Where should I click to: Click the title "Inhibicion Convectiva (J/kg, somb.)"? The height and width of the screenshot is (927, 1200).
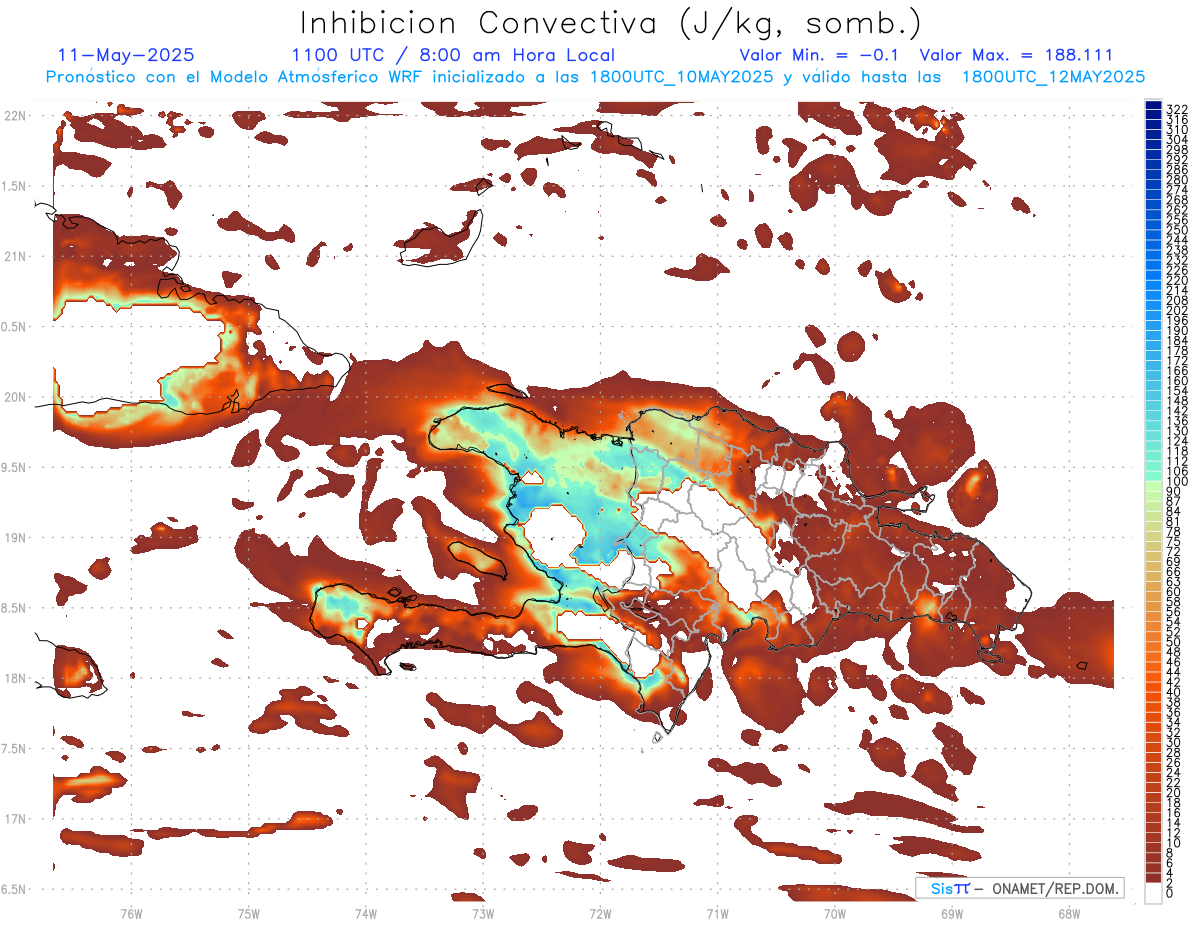click(x=611, y=24)
